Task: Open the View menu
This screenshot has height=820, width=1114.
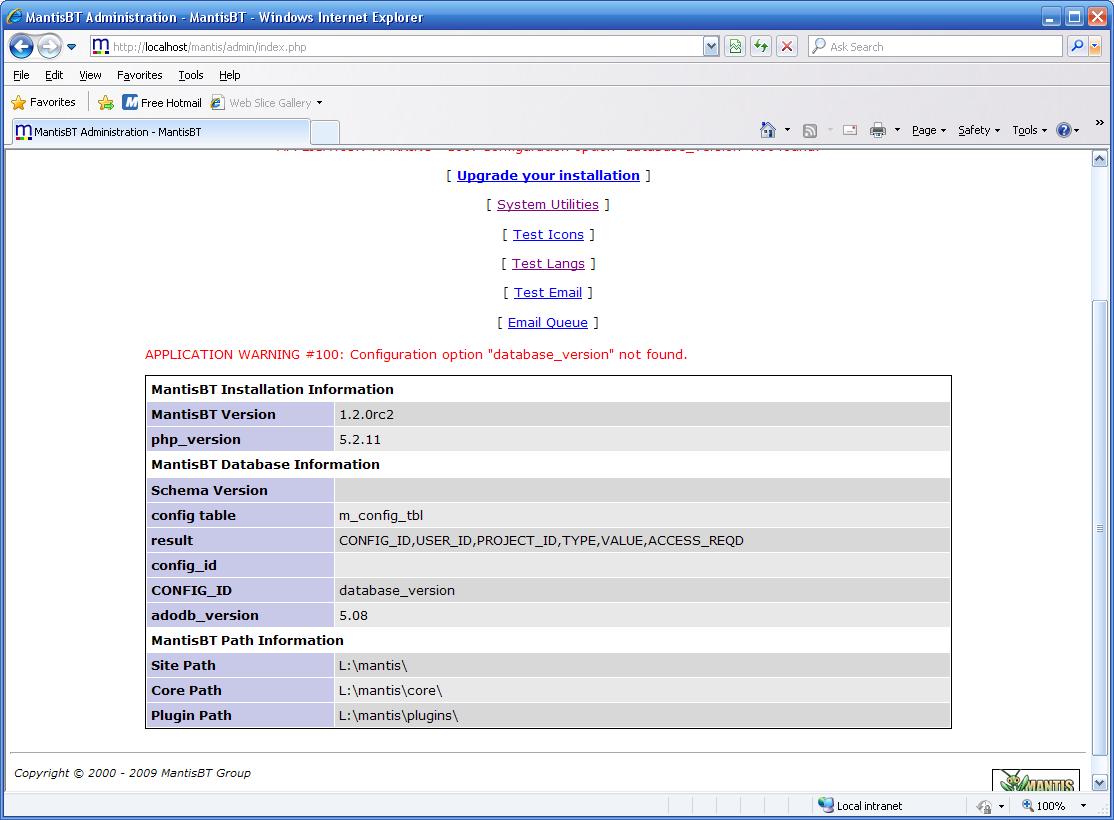Action: 90,75
